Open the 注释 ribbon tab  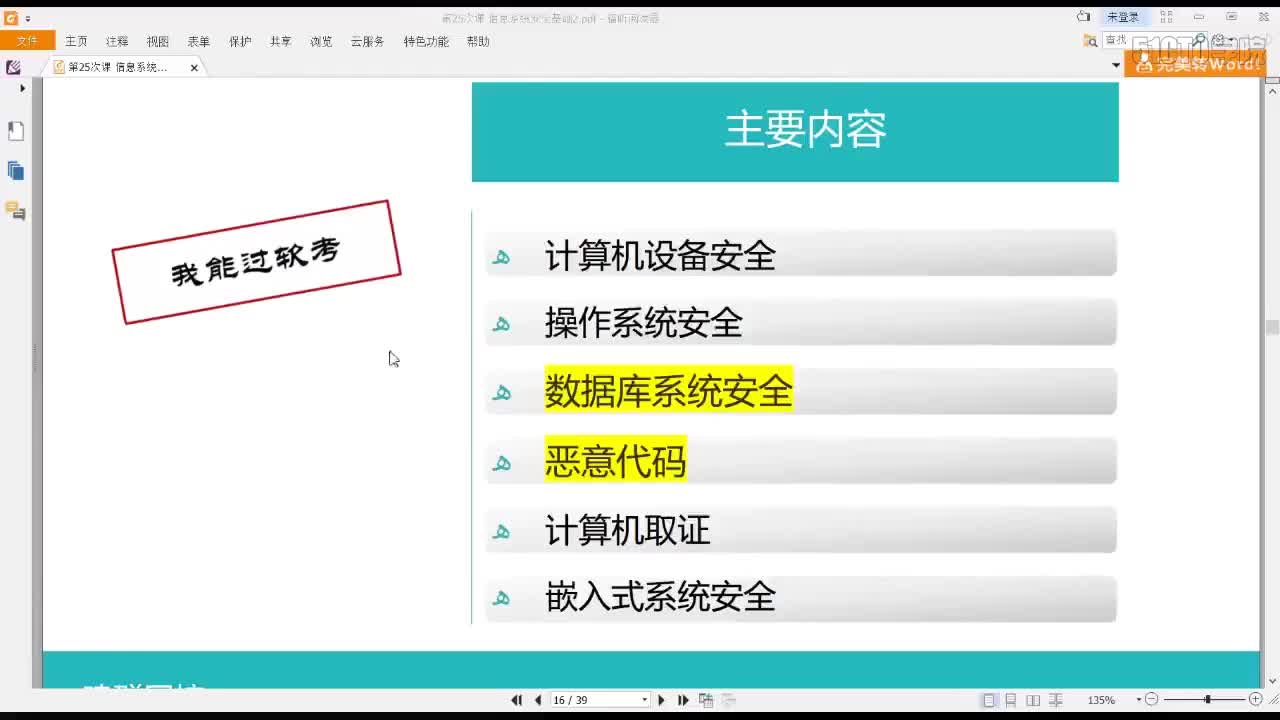point(117,41)
